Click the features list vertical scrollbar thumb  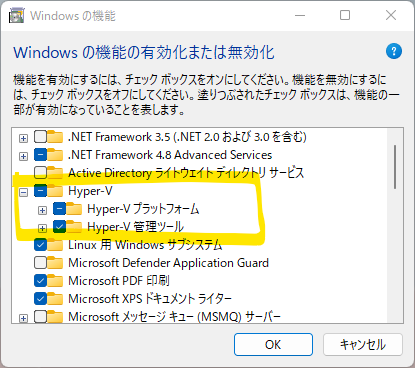pos(395,167)
